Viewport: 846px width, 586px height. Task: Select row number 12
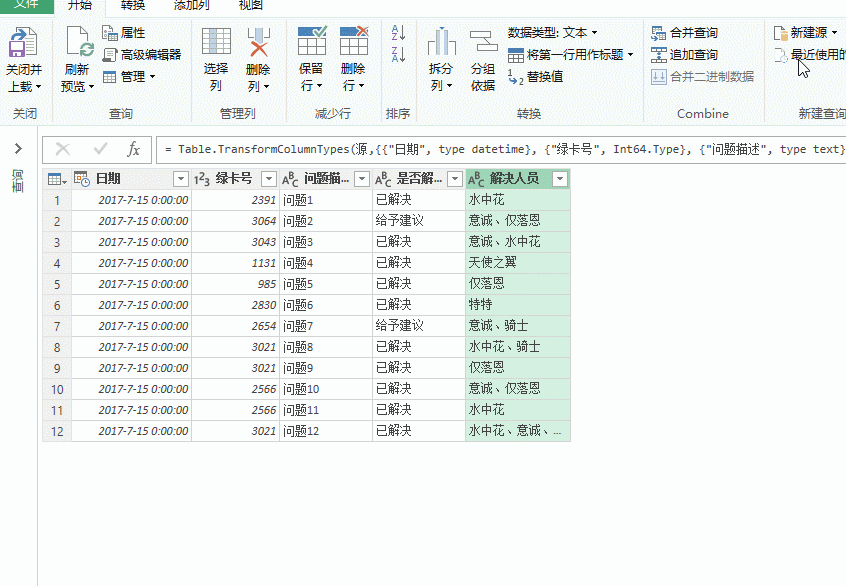click(x=57, y=432)
